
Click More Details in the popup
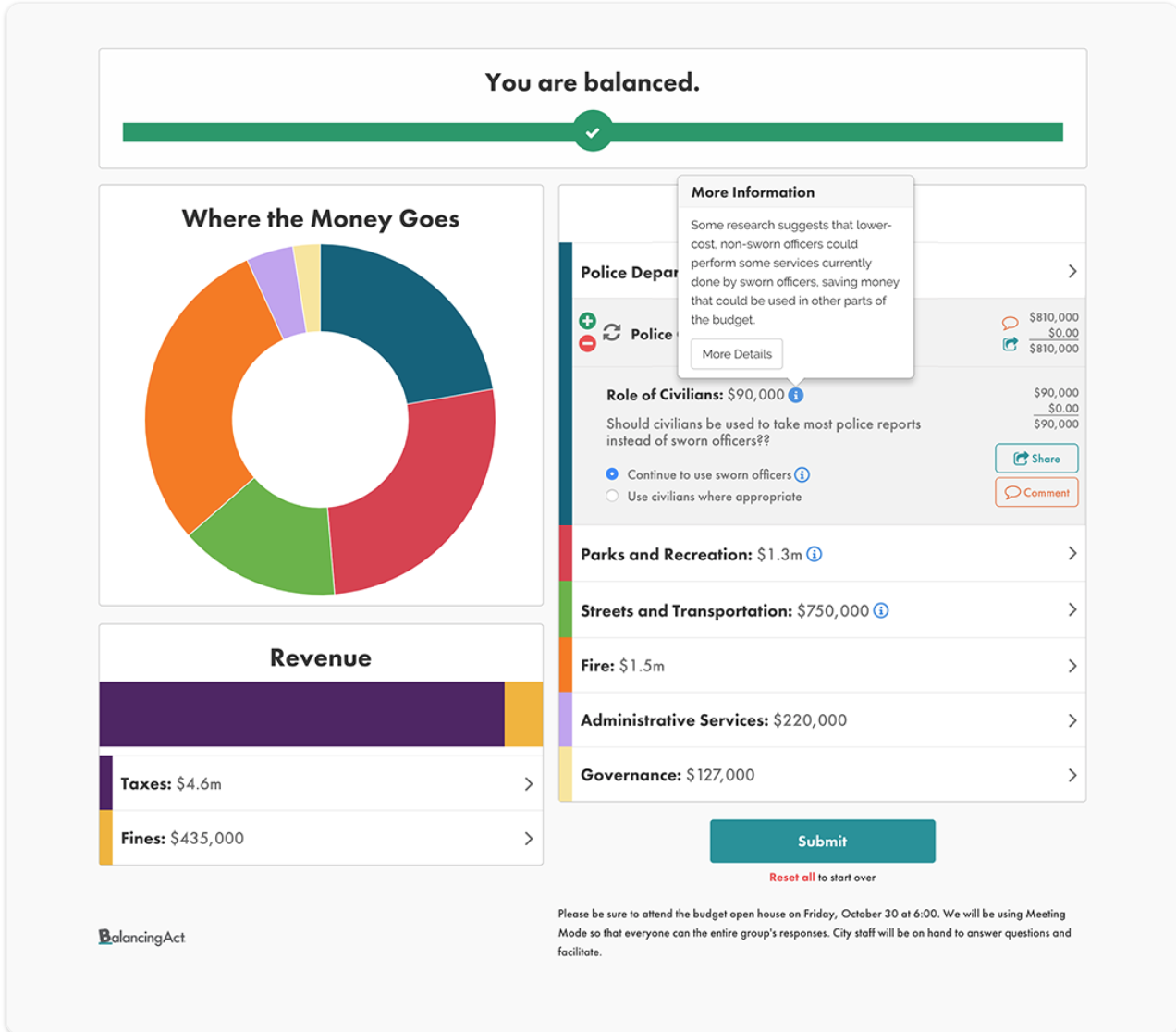coord(737,354)
